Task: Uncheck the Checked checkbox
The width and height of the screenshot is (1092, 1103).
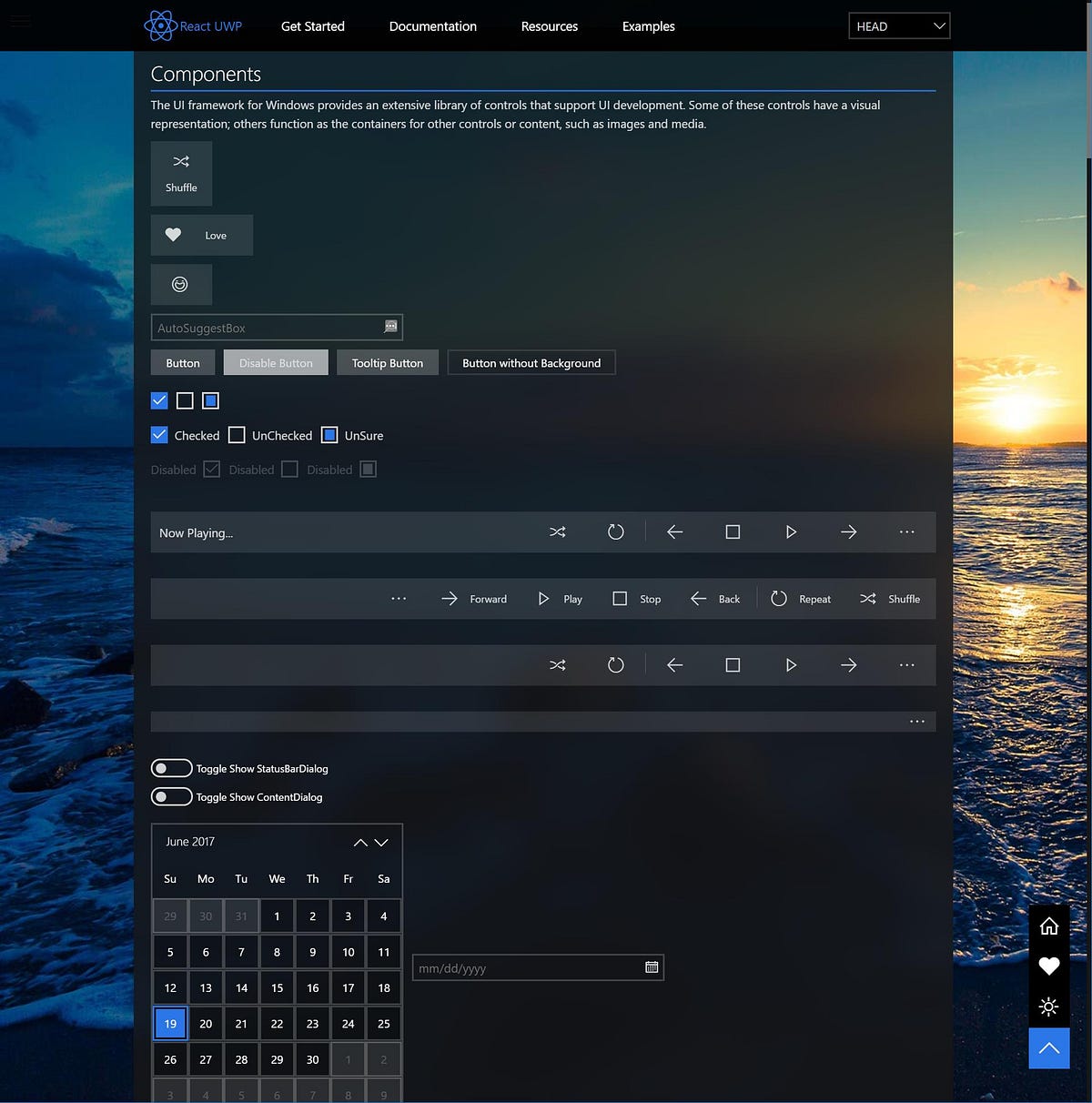Action: pyautogui.click(x=158, y=435)
